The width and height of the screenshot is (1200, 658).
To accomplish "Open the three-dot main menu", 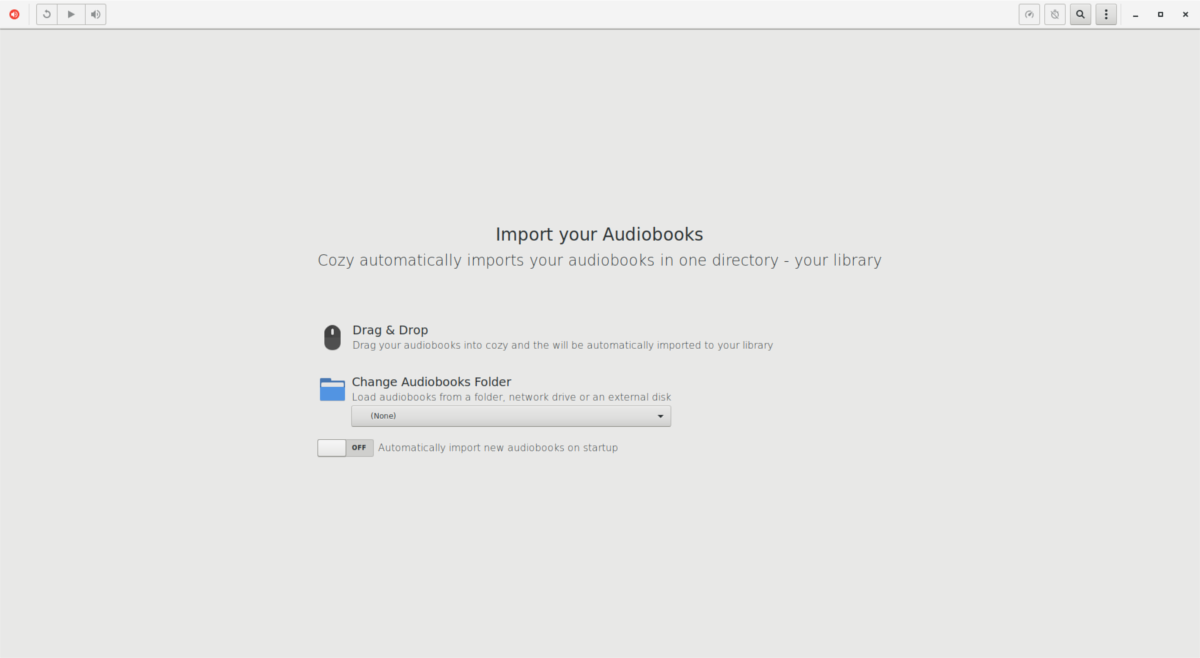I will pyautogui.click(x=1106, y=15).
